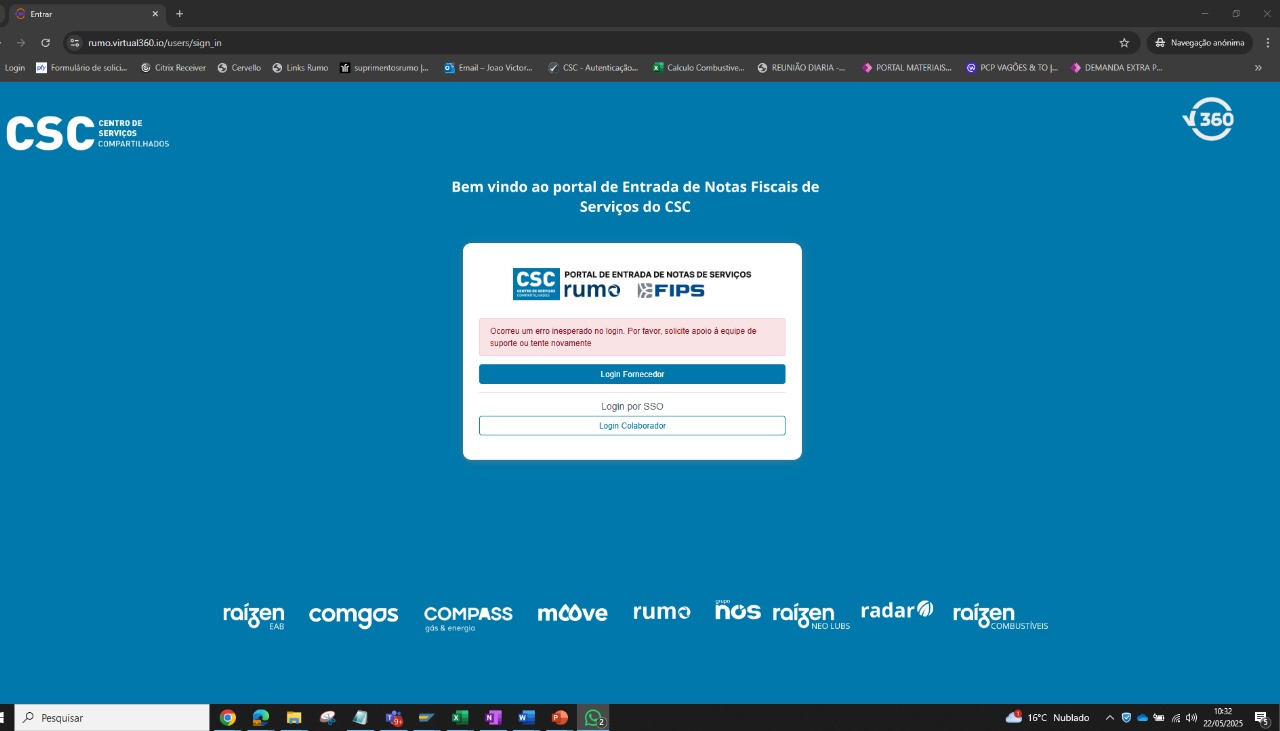
Task: Open File Explorer from the taskbar
Action: (x=294, y=718)
